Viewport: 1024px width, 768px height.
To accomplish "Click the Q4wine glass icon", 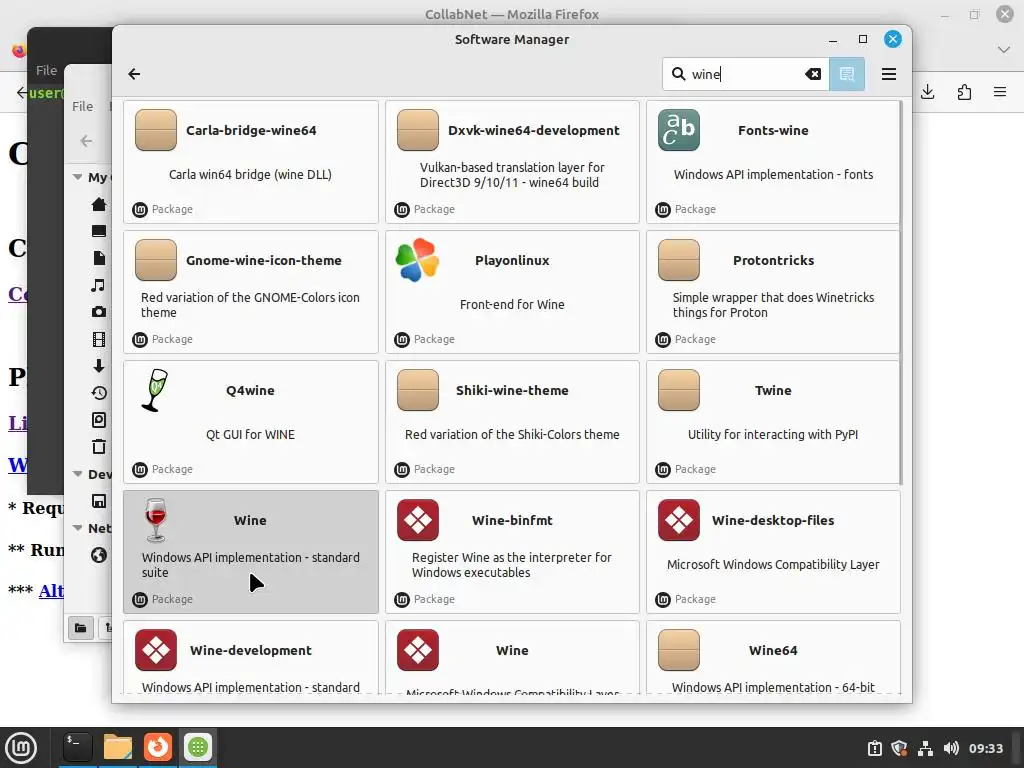I will click(155, 390).
